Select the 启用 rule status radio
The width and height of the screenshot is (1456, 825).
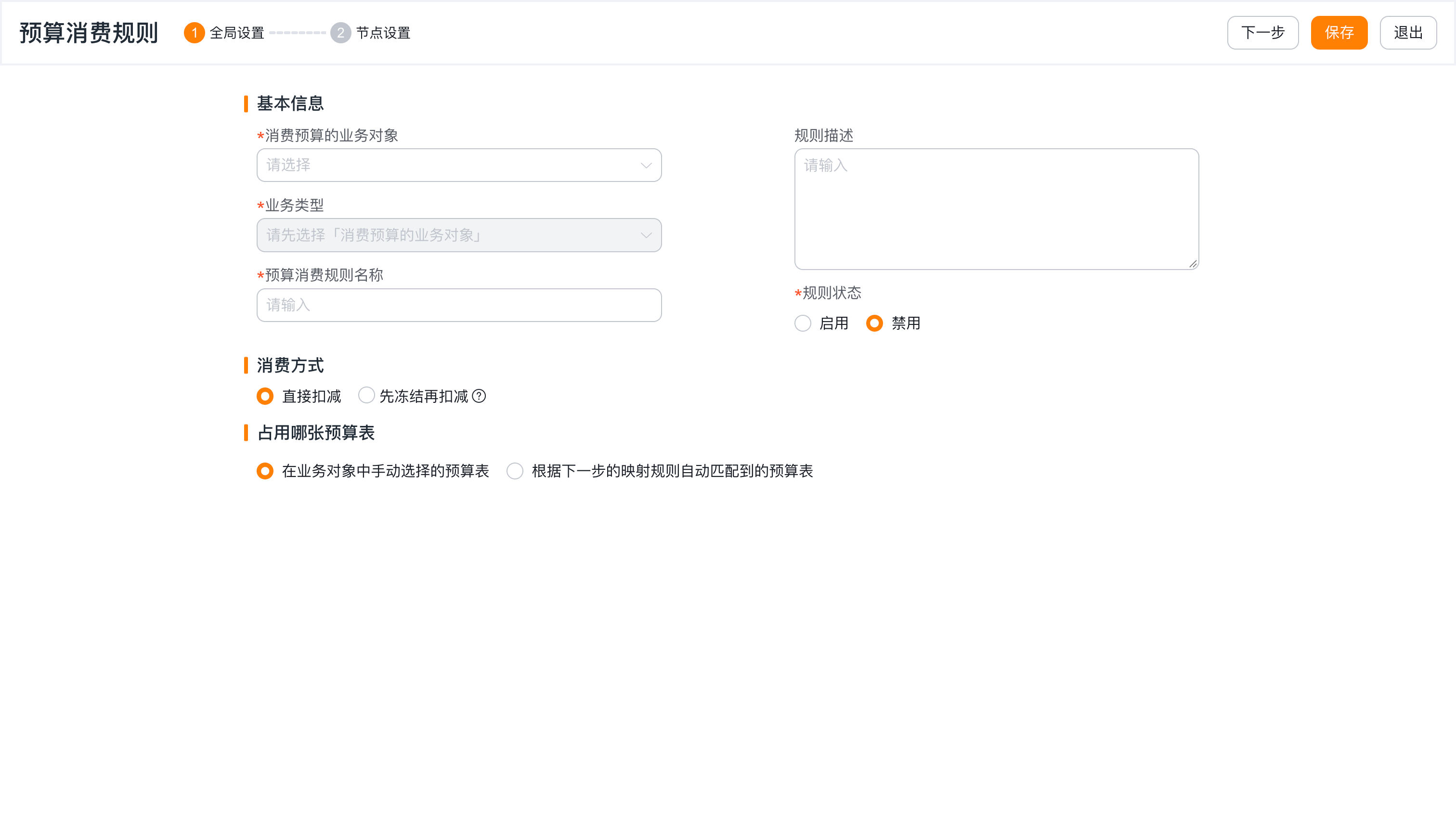[803, 323]
